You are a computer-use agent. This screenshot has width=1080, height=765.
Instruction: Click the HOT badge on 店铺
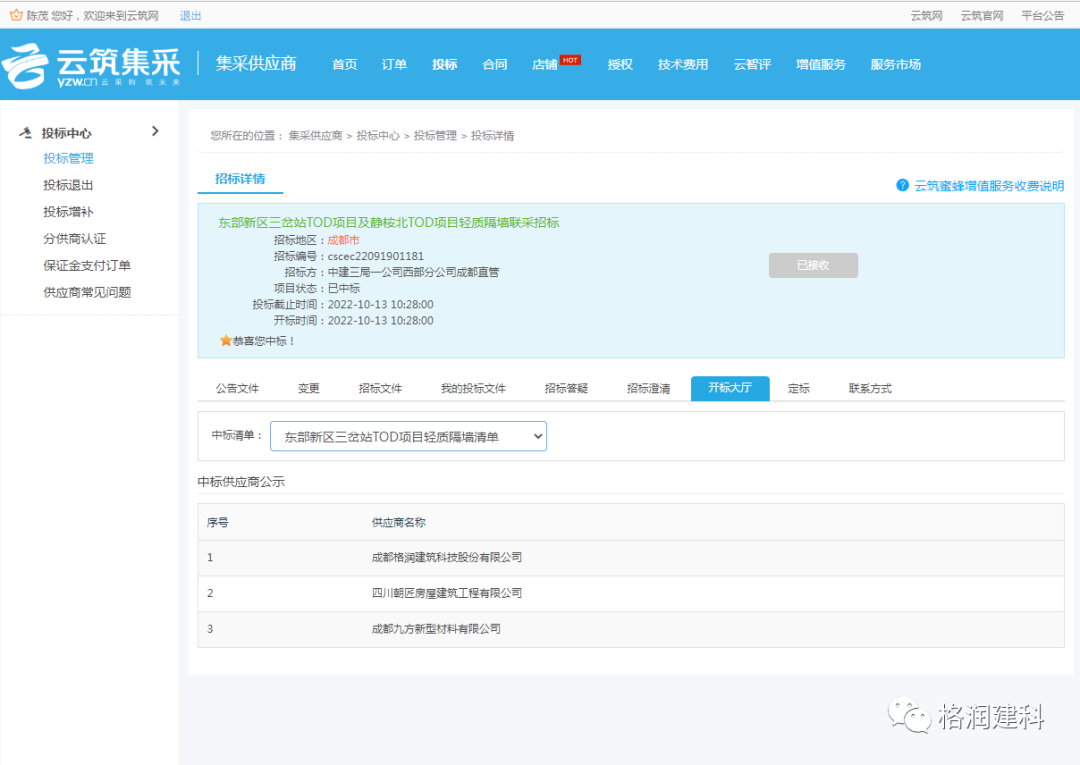click(x=570, y=60)
